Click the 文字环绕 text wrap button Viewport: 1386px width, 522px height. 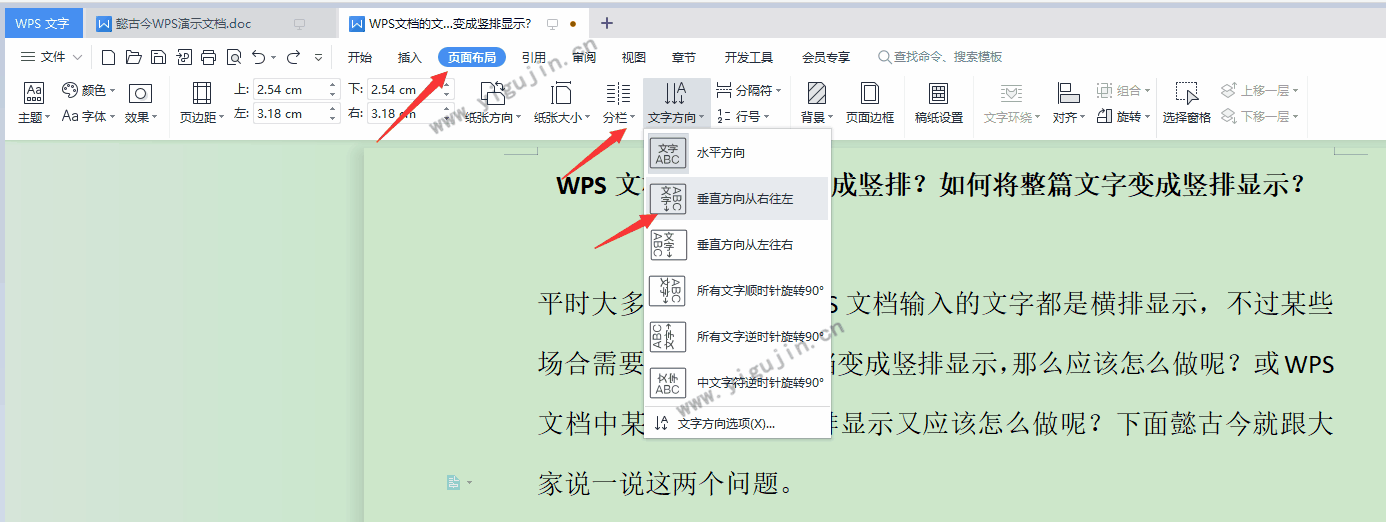point(1011,104)
